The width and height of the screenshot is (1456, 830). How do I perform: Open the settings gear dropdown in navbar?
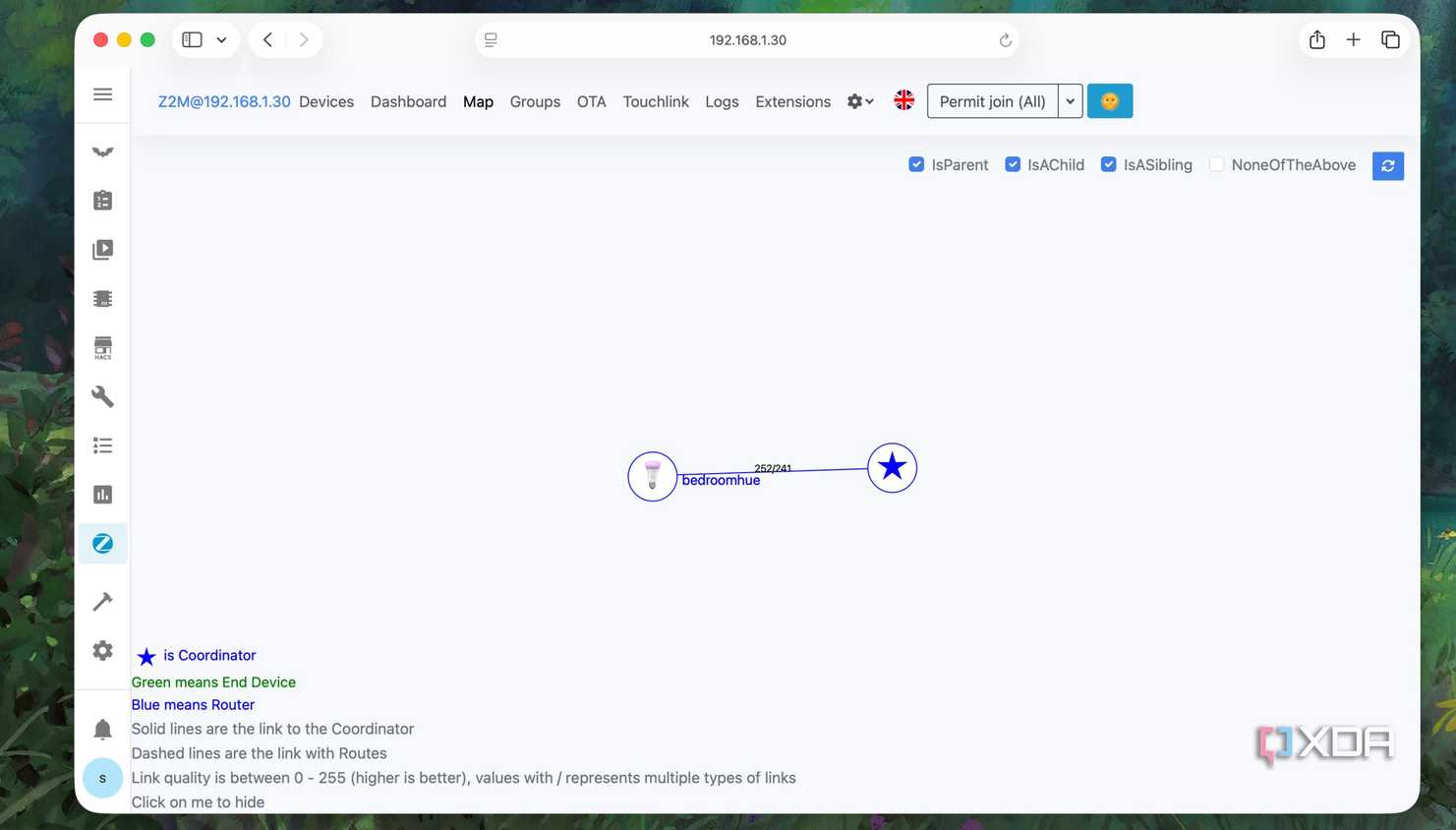click(860, 101)
